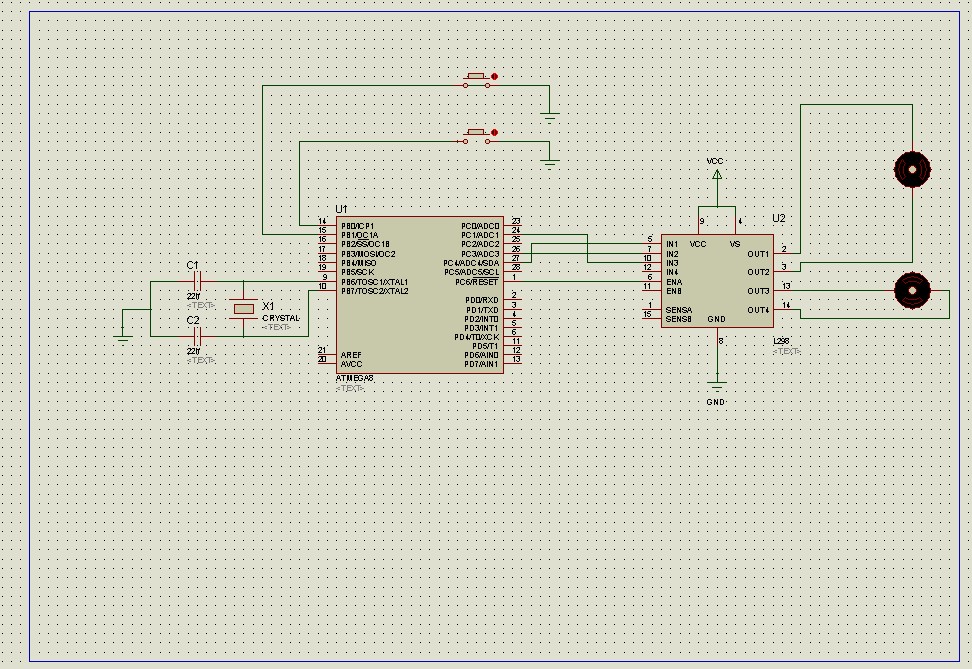Click the upper push button switch
The image size is (972, 669).
(476, 79)
